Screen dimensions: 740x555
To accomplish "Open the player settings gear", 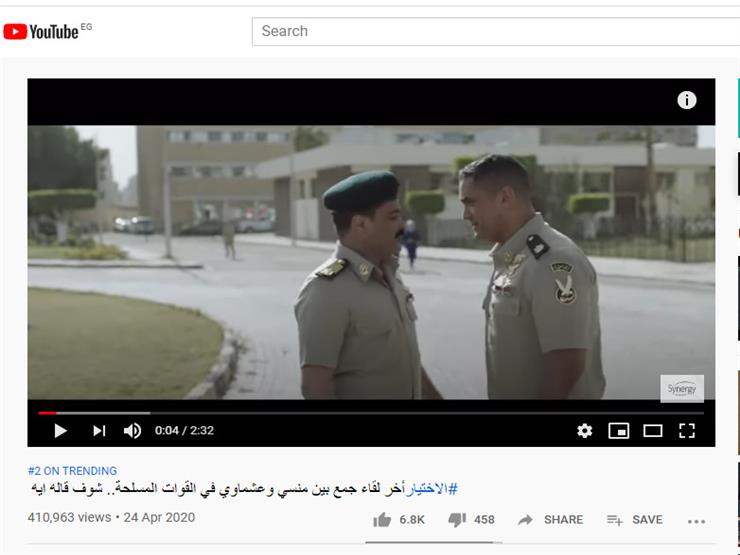I will point(584,430).
